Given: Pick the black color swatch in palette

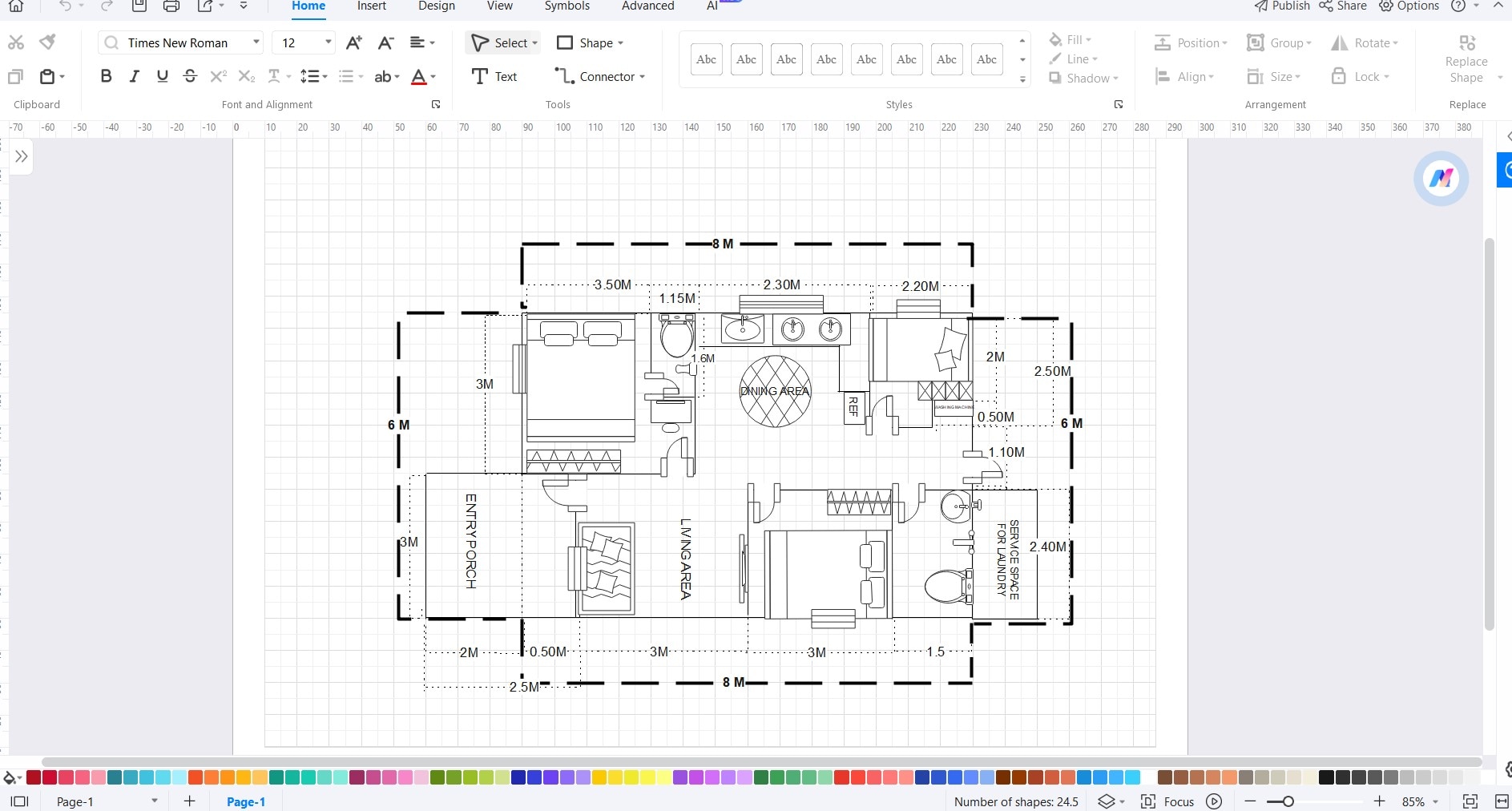Looking at the screenshot, I should pyautogui.click(x=1326, y=777).
